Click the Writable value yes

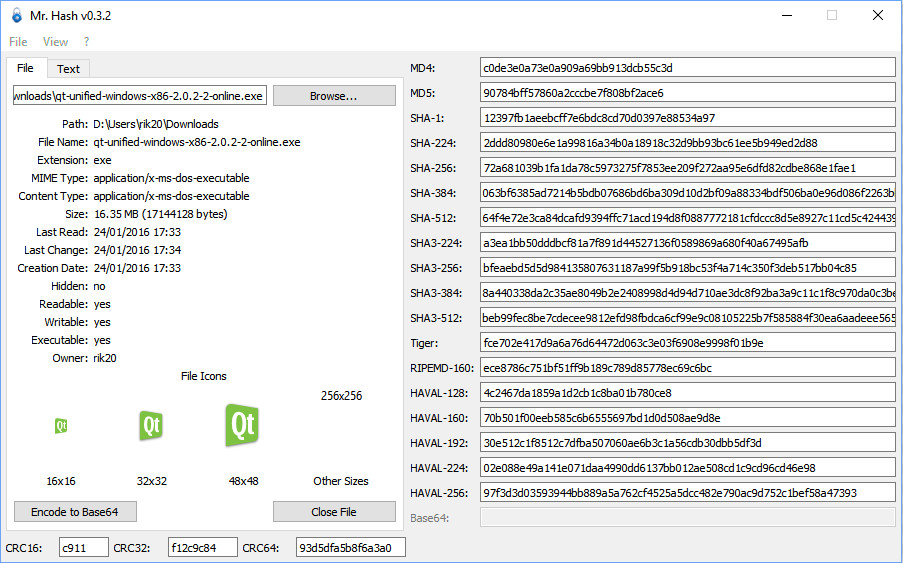(102, 322)
